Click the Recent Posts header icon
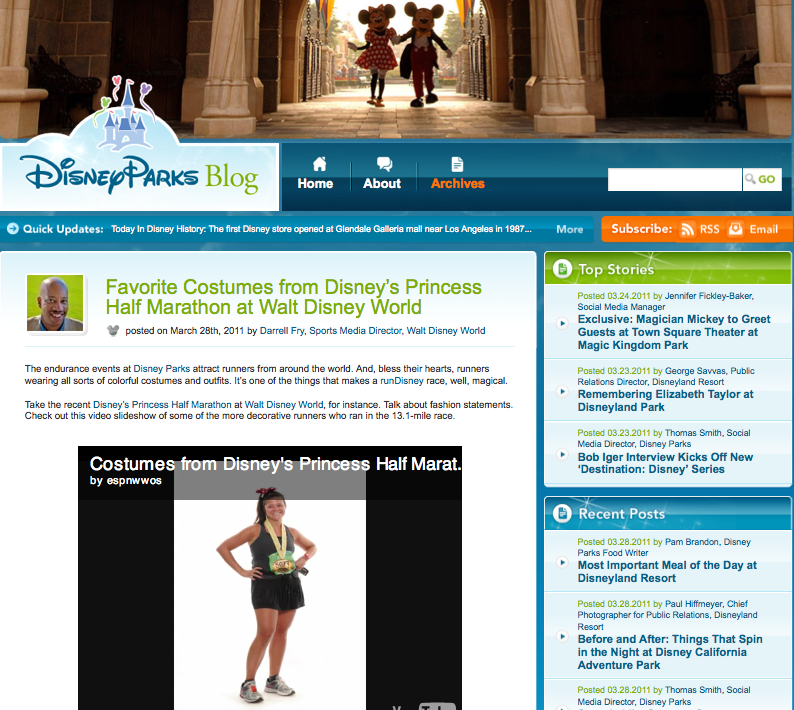 [x=562, y=514]
